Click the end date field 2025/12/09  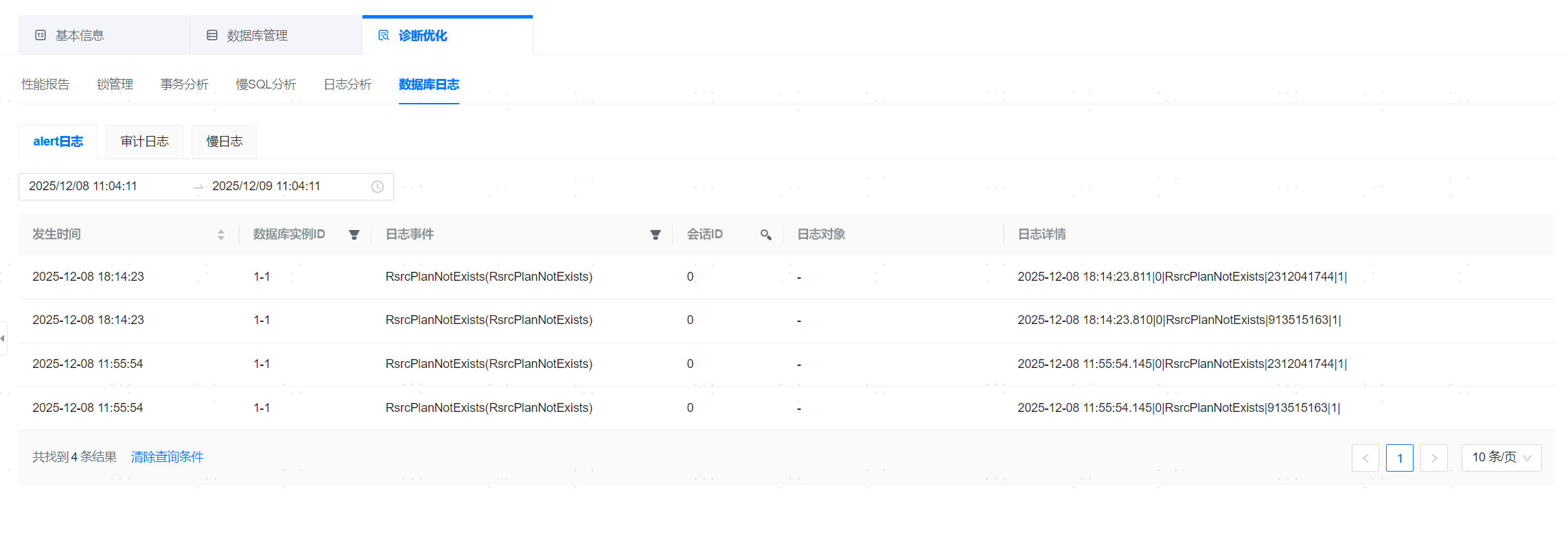tap(266, 186)
